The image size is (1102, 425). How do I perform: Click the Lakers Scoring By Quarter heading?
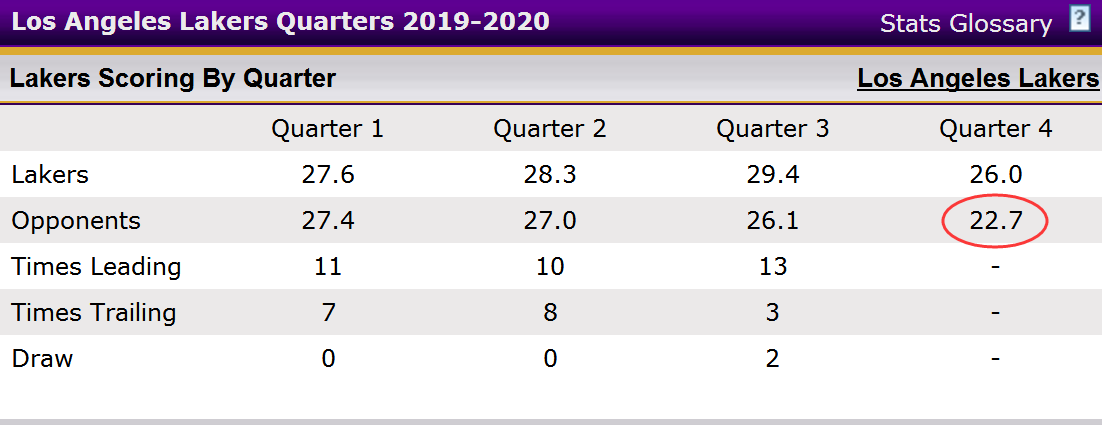tap(172, 78)
